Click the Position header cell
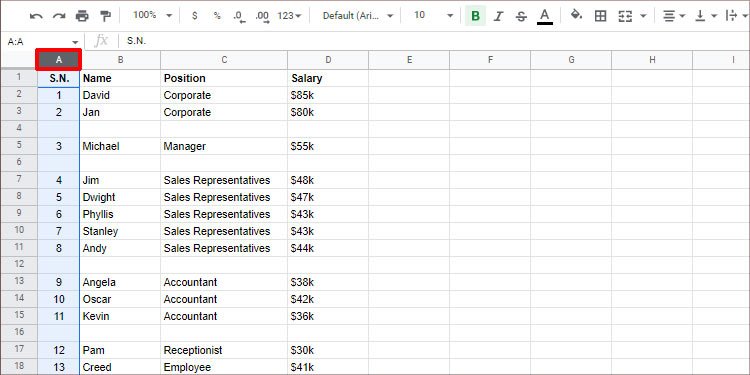This screenshot has width=750, height=375. [x=224, y=78]
